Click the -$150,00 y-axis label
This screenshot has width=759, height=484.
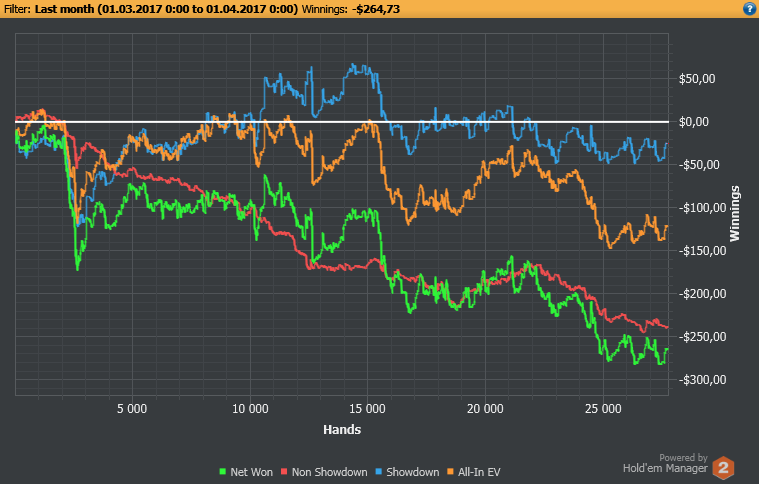tap(702, 251)
